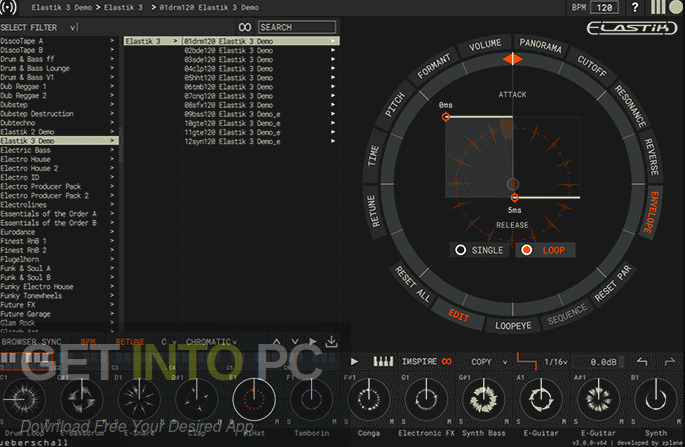Open the Copy dropdown
Image resolution: width=685 pixels, height=447 pixels.
(x=489, y=362)
